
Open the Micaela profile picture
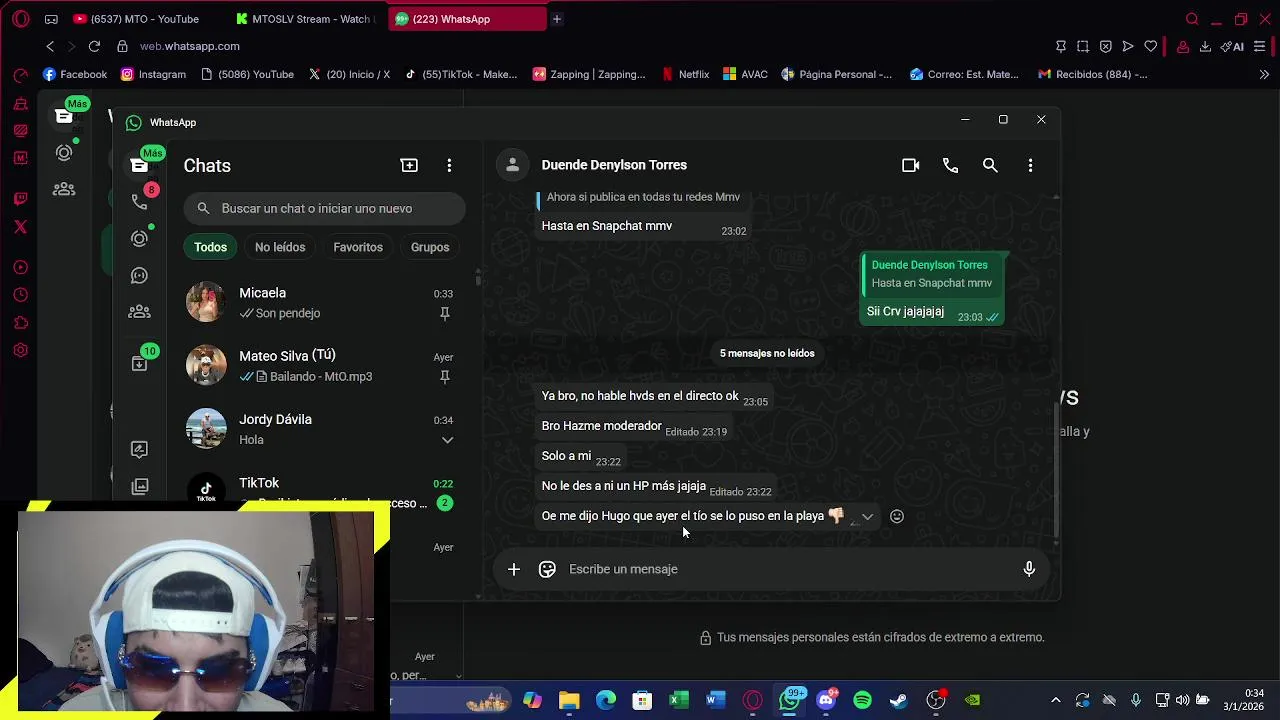tap(206, 302)
